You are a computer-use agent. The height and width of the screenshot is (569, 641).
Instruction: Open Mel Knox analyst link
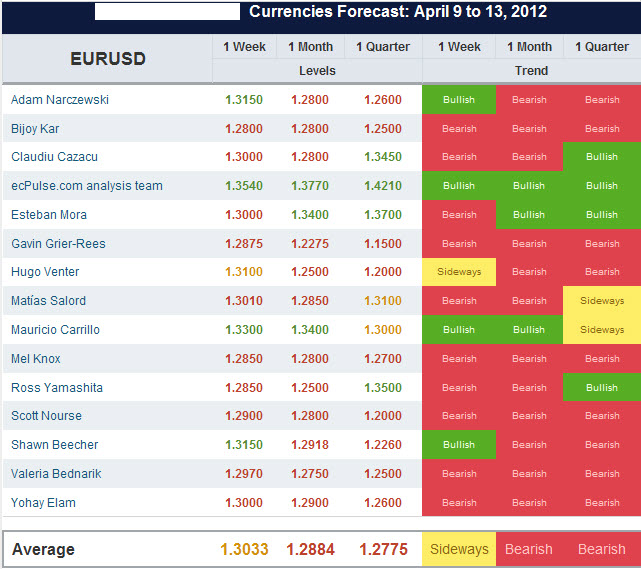pyautogui.click(x=36, y=359)
